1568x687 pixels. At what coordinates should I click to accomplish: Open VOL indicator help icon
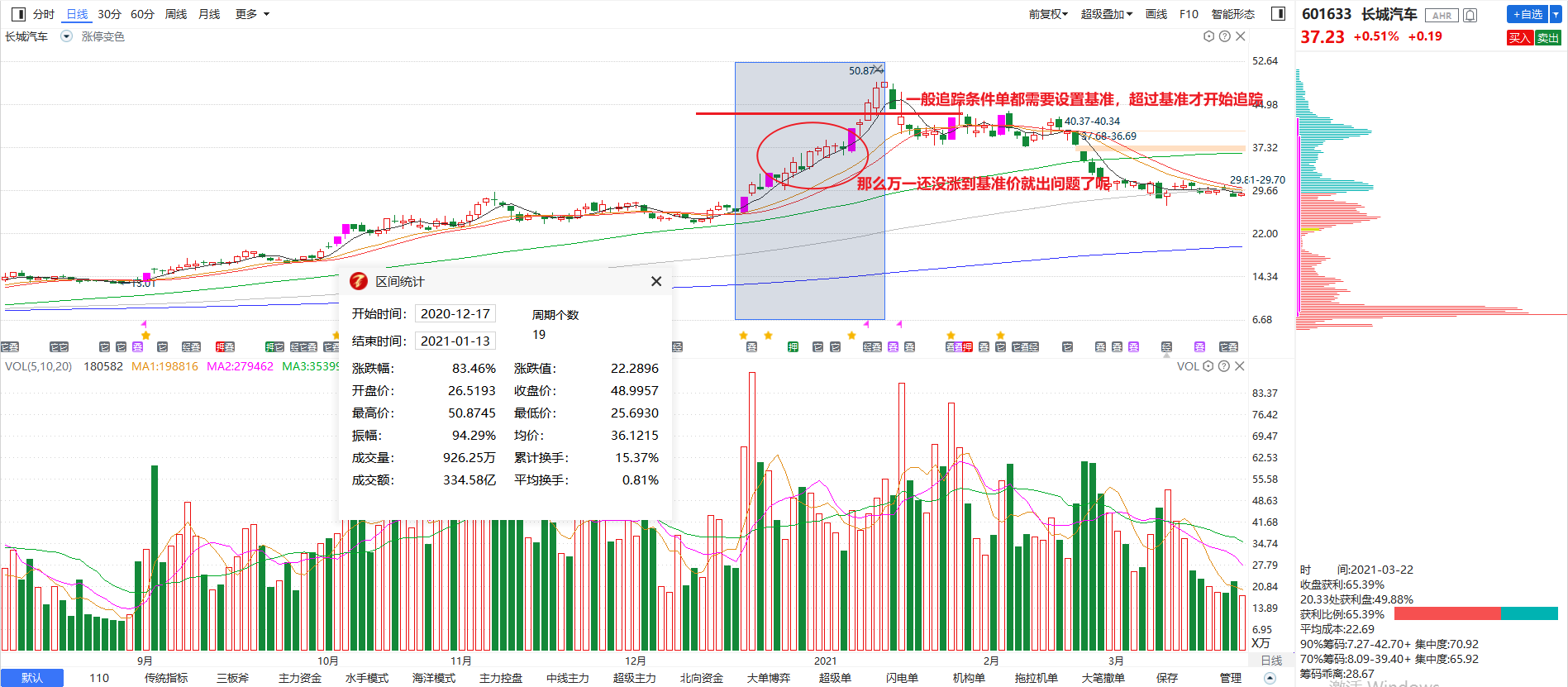[x=1224, y=366]
